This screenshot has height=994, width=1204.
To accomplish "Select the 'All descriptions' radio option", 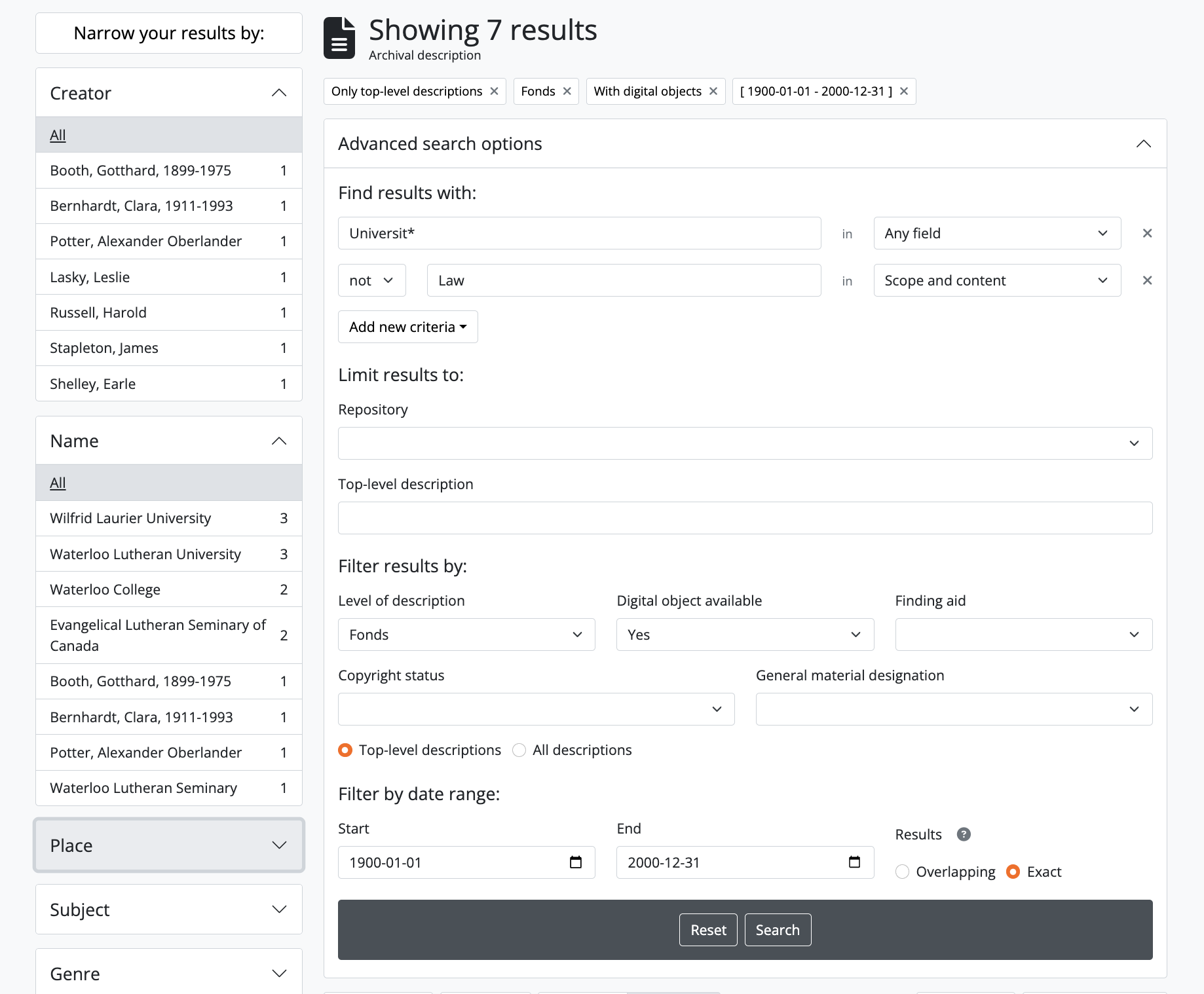I will point(519,750).
